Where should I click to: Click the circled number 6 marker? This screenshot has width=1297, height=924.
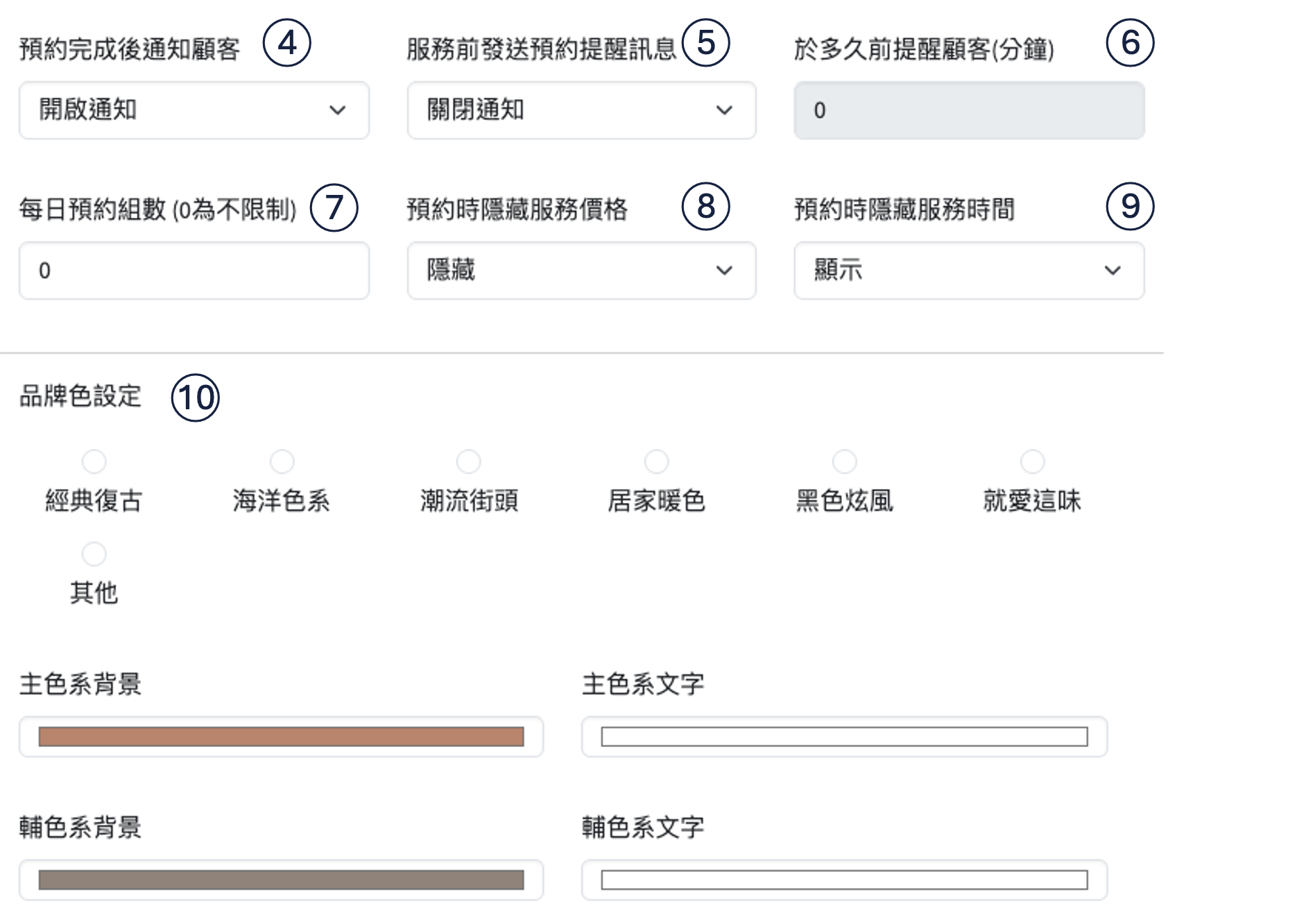(x=1130, y=43)
